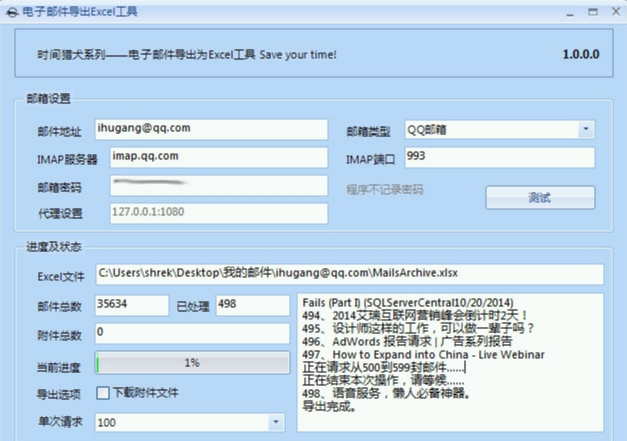Click the 附件总数 field showing 0
Viewport: 627px width, 441px height.
coord(192,333)
